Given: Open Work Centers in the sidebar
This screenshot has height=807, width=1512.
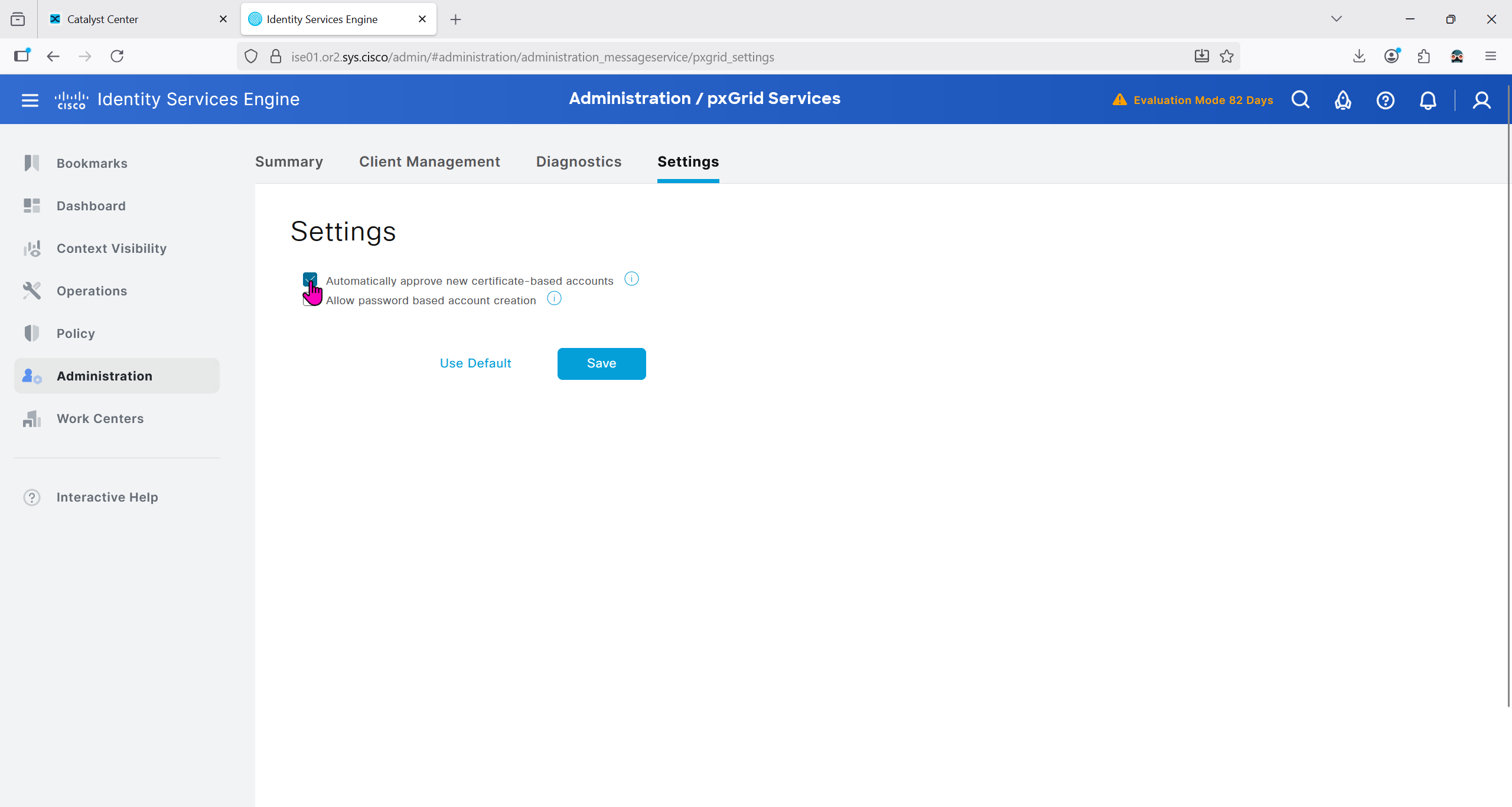Looking at the screenshot, I should point(100,419).
